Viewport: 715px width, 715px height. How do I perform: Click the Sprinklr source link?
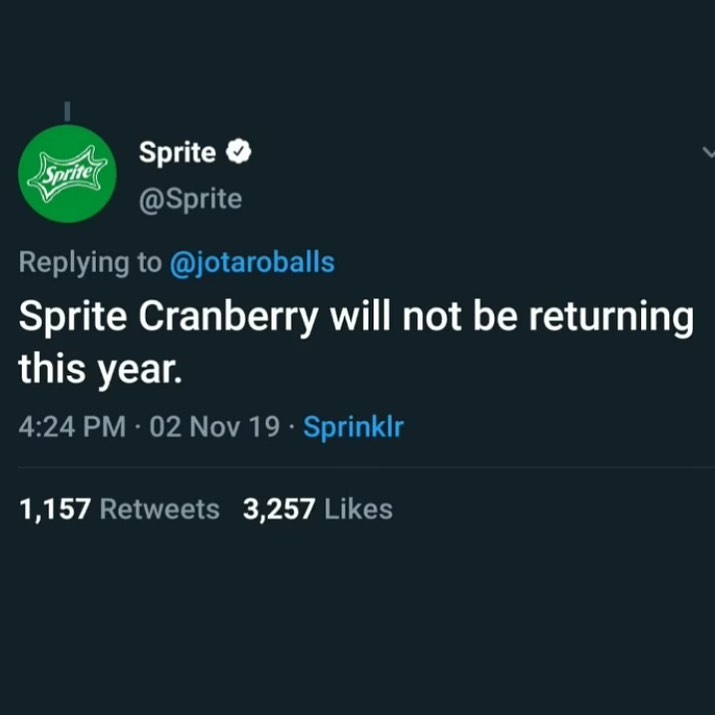[x=353, y=427]
